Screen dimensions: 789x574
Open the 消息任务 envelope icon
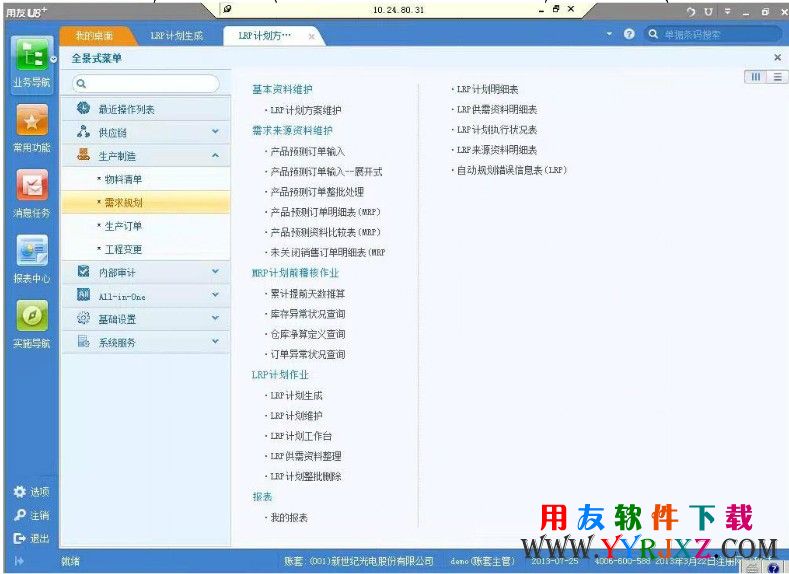click(x=32, y=185)
